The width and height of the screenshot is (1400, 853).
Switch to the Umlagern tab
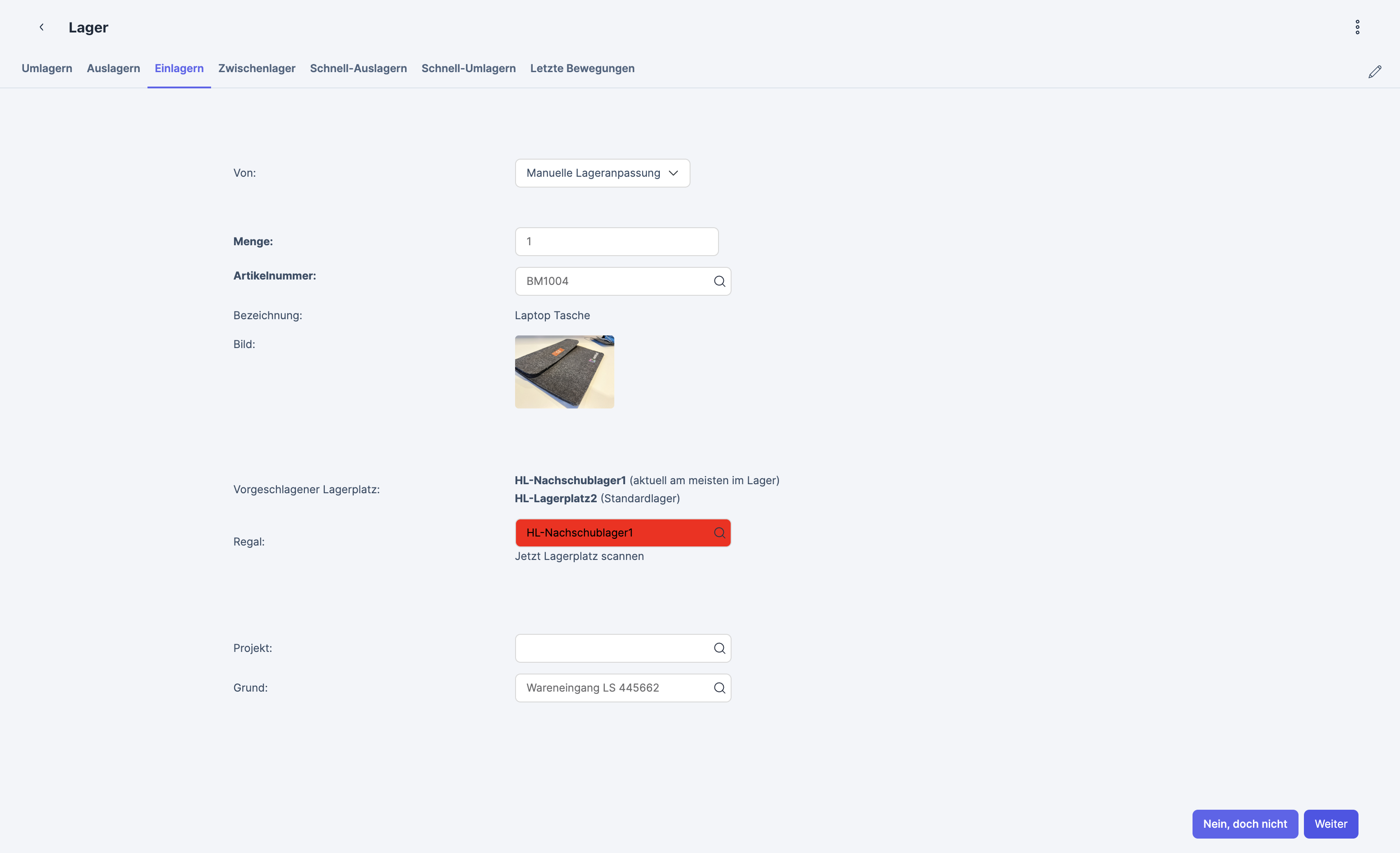pyautogui.click(x=46, y=68)
